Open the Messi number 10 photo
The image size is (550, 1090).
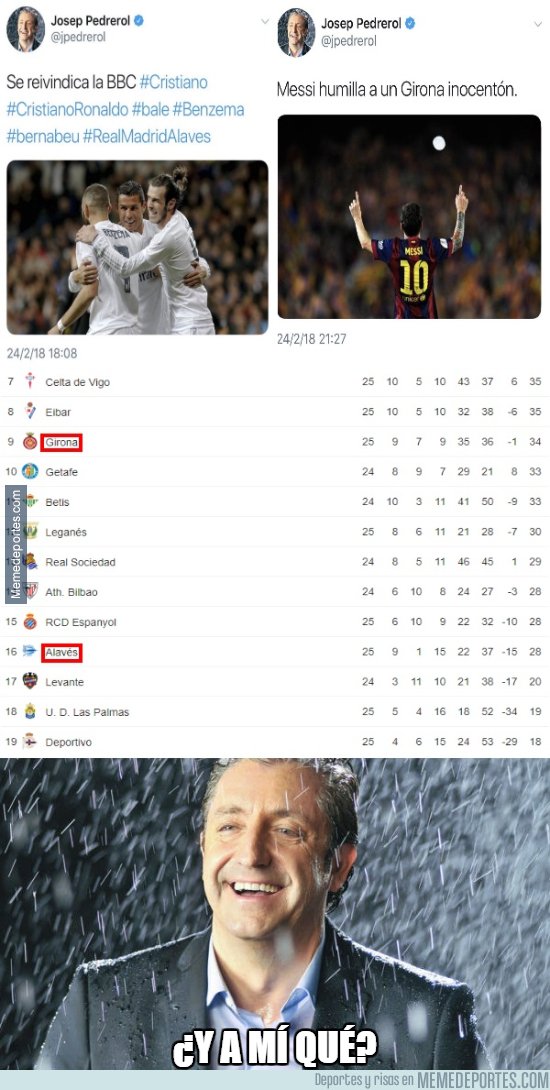pos(409,216)
